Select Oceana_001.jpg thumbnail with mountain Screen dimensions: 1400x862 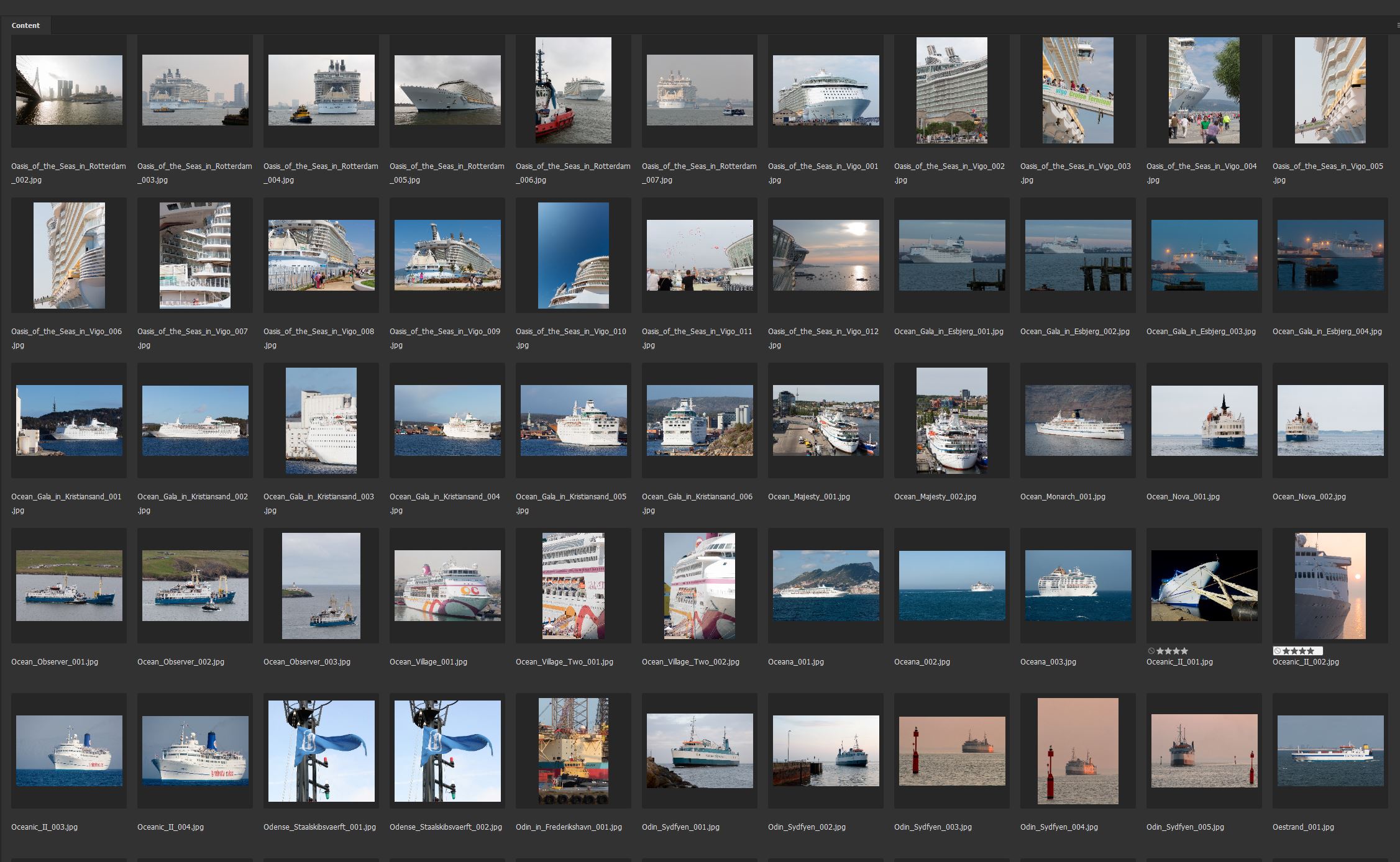tap(826, 585)
